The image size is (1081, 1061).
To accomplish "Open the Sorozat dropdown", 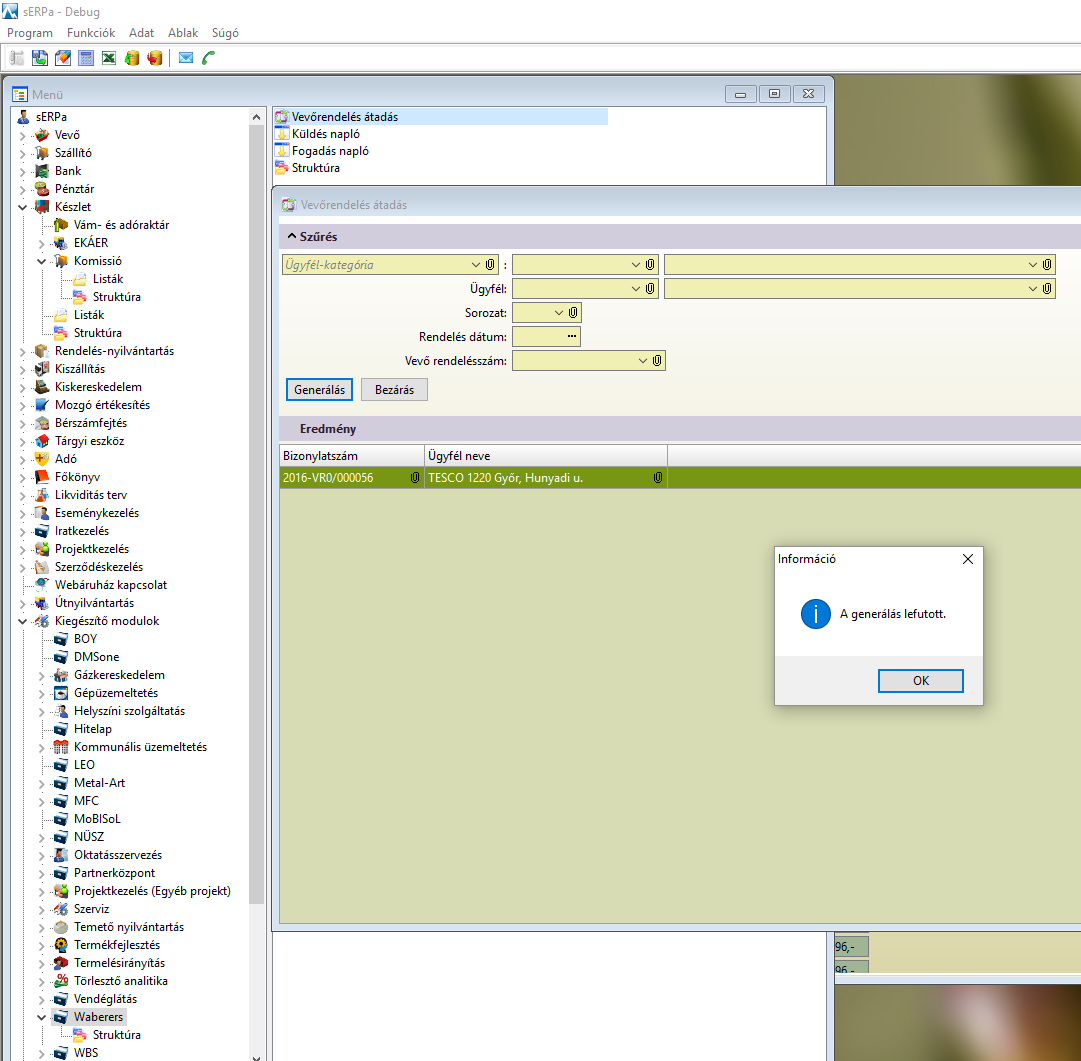I will 559,313.
